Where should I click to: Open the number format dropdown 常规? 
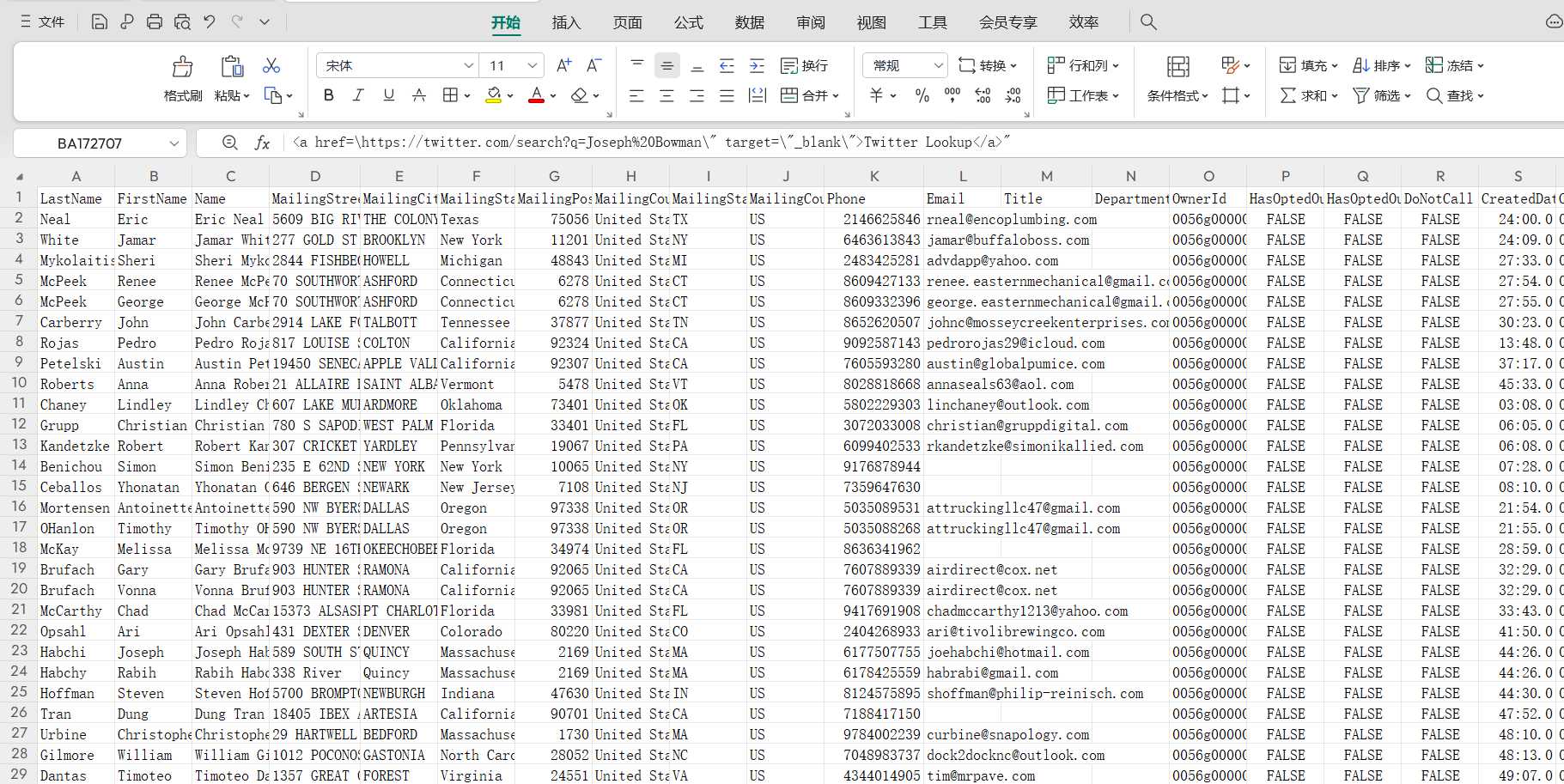point(938,65)
